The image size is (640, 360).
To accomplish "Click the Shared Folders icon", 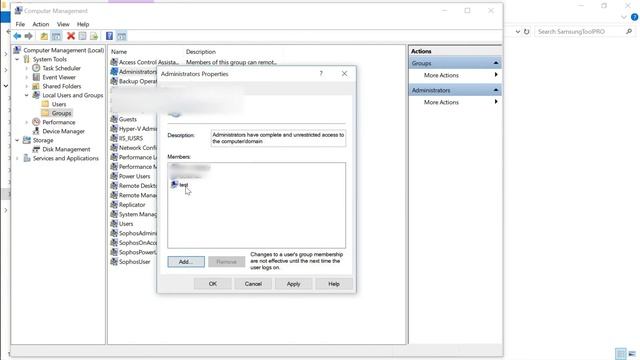I will tap(36, 86).
